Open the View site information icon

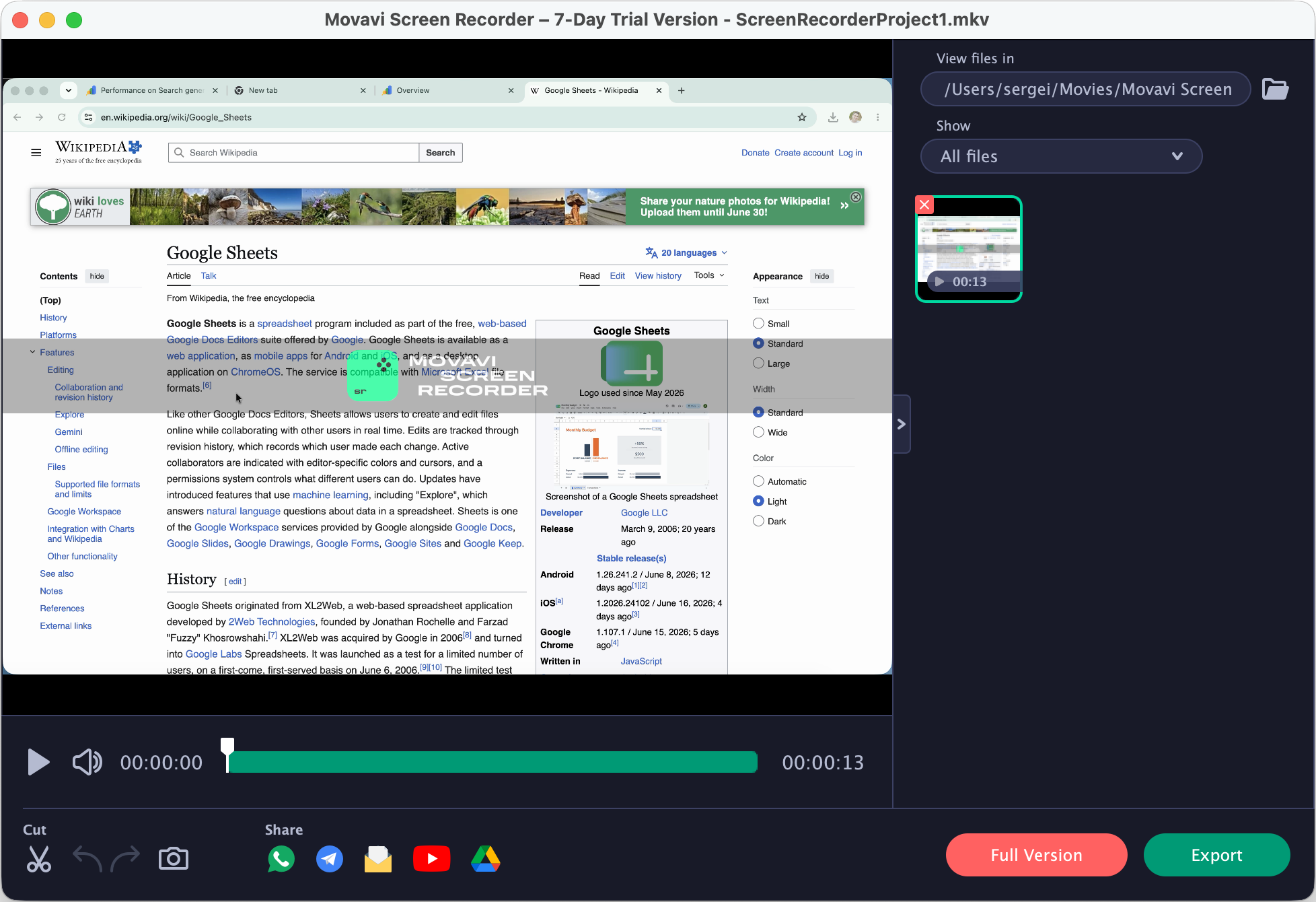click(88, 117)
